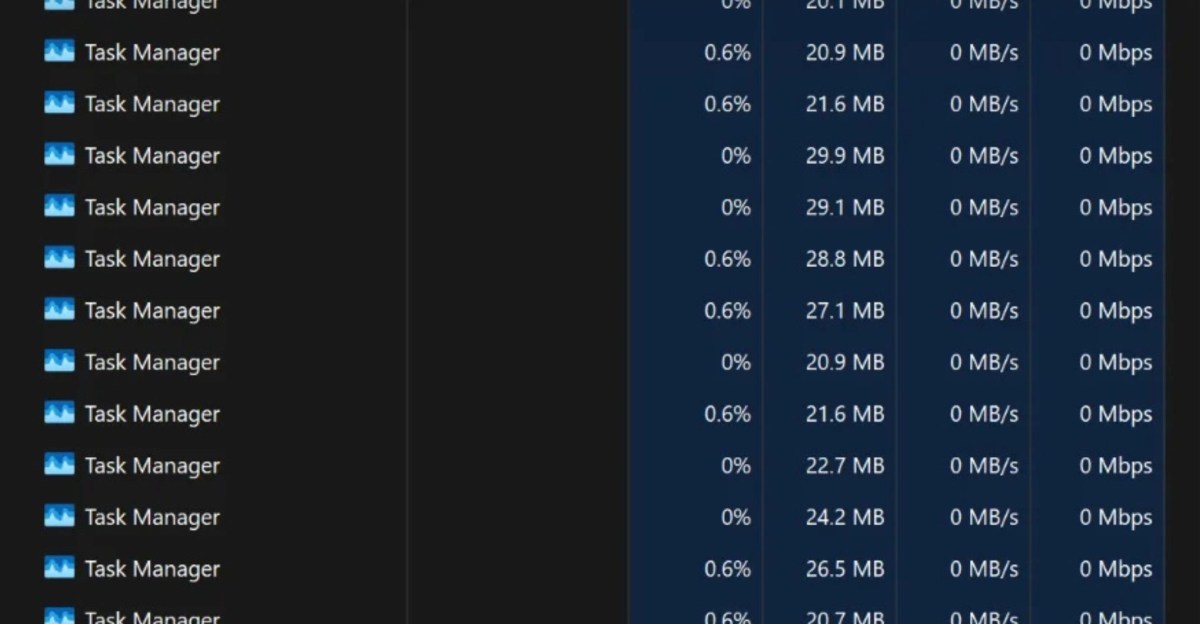The height and width of the screenshot is (624, 1200).
Task: Select the 26.5 MB memory value
Action: [845, 569]
